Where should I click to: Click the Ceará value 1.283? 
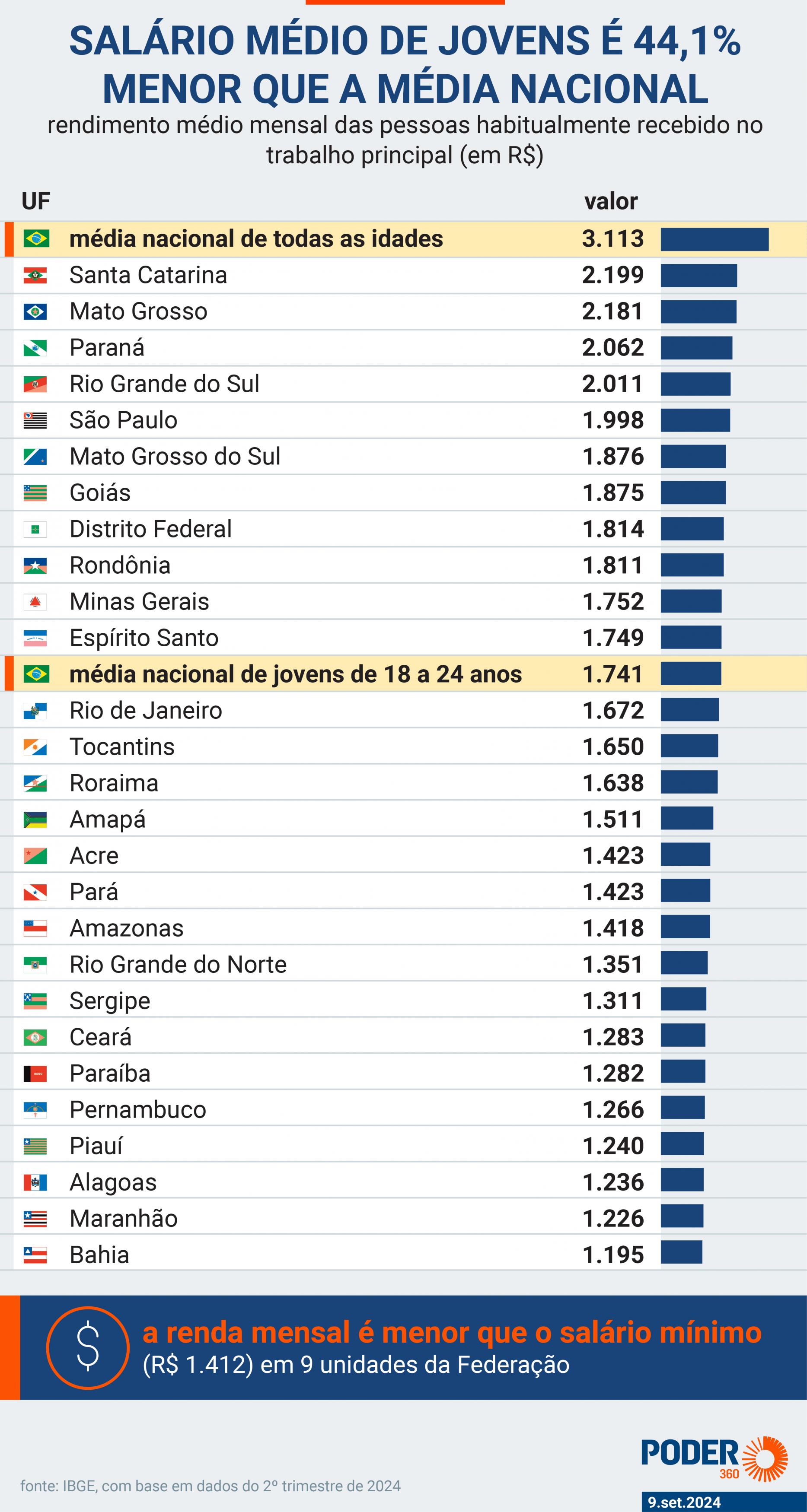(613, 1037)
